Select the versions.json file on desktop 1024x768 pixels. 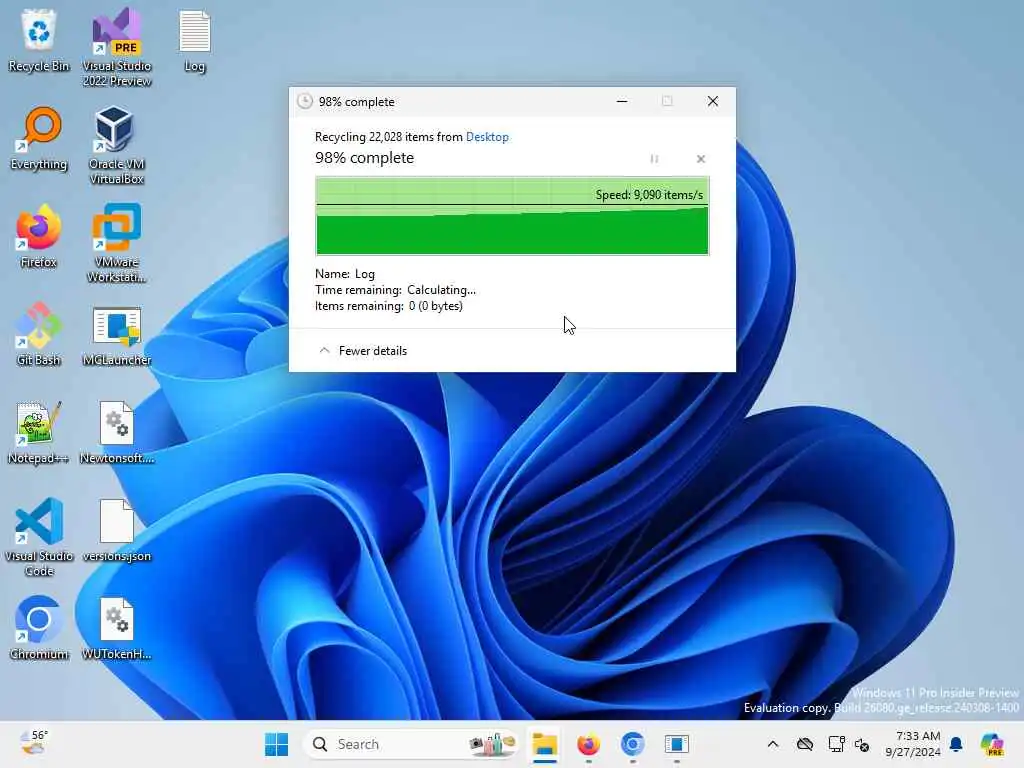117,530
